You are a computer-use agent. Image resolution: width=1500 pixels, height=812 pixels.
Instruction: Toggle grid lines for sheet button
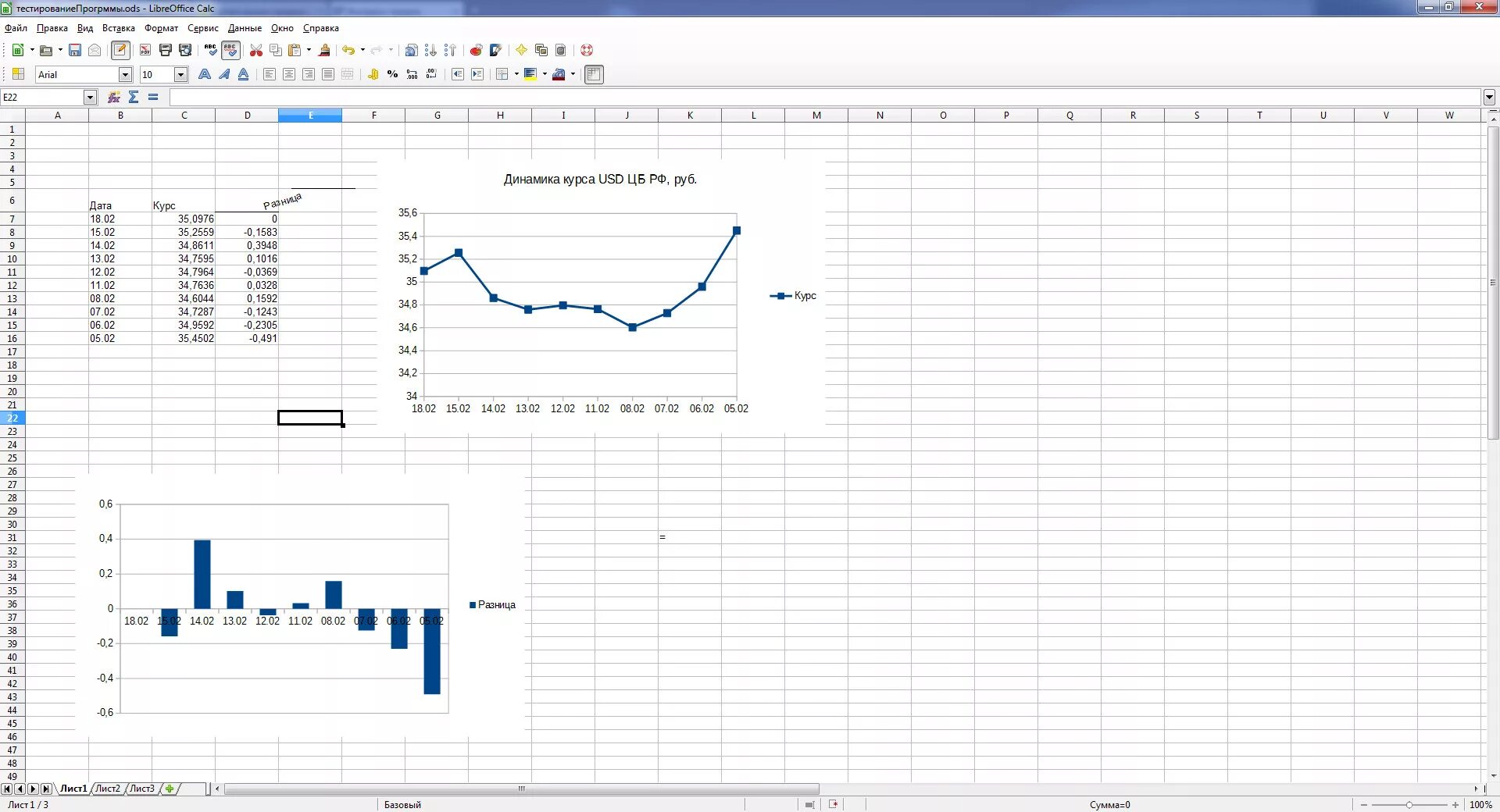tap(594, 74)
